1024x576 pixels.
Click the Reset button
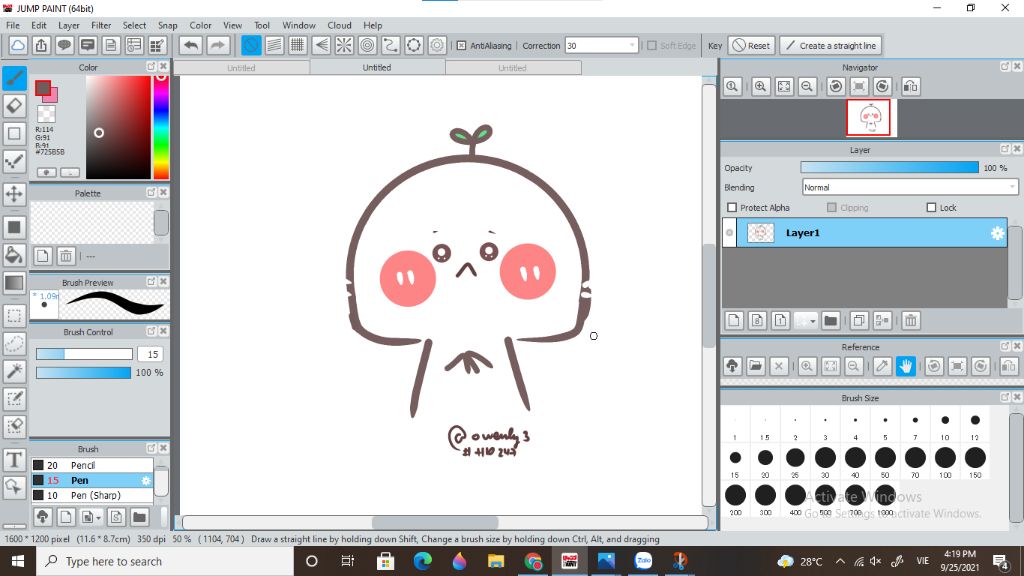tap(751, 46)
